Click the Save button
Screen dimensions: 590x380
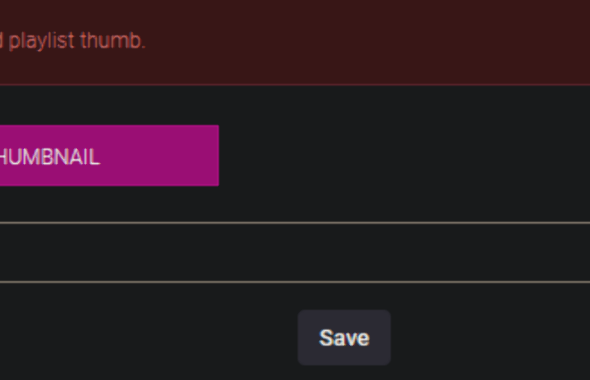344,337
